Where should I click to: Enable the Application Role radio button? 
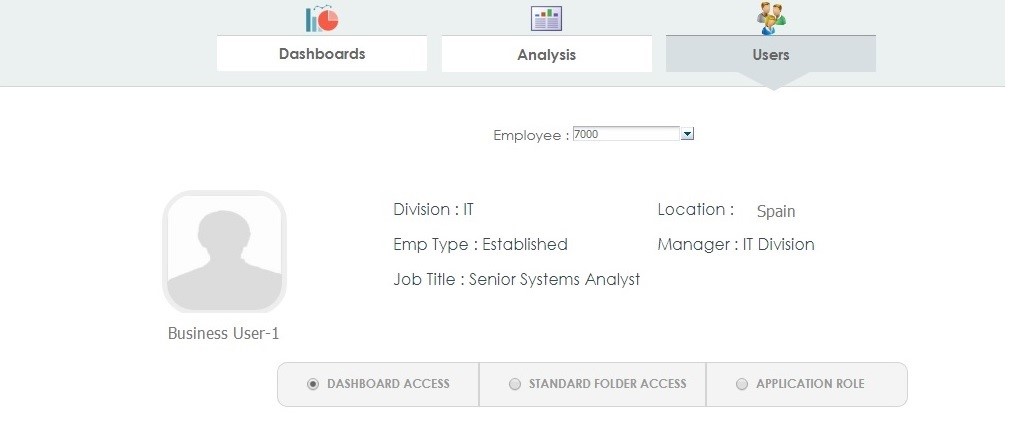[x=742, y=384]
